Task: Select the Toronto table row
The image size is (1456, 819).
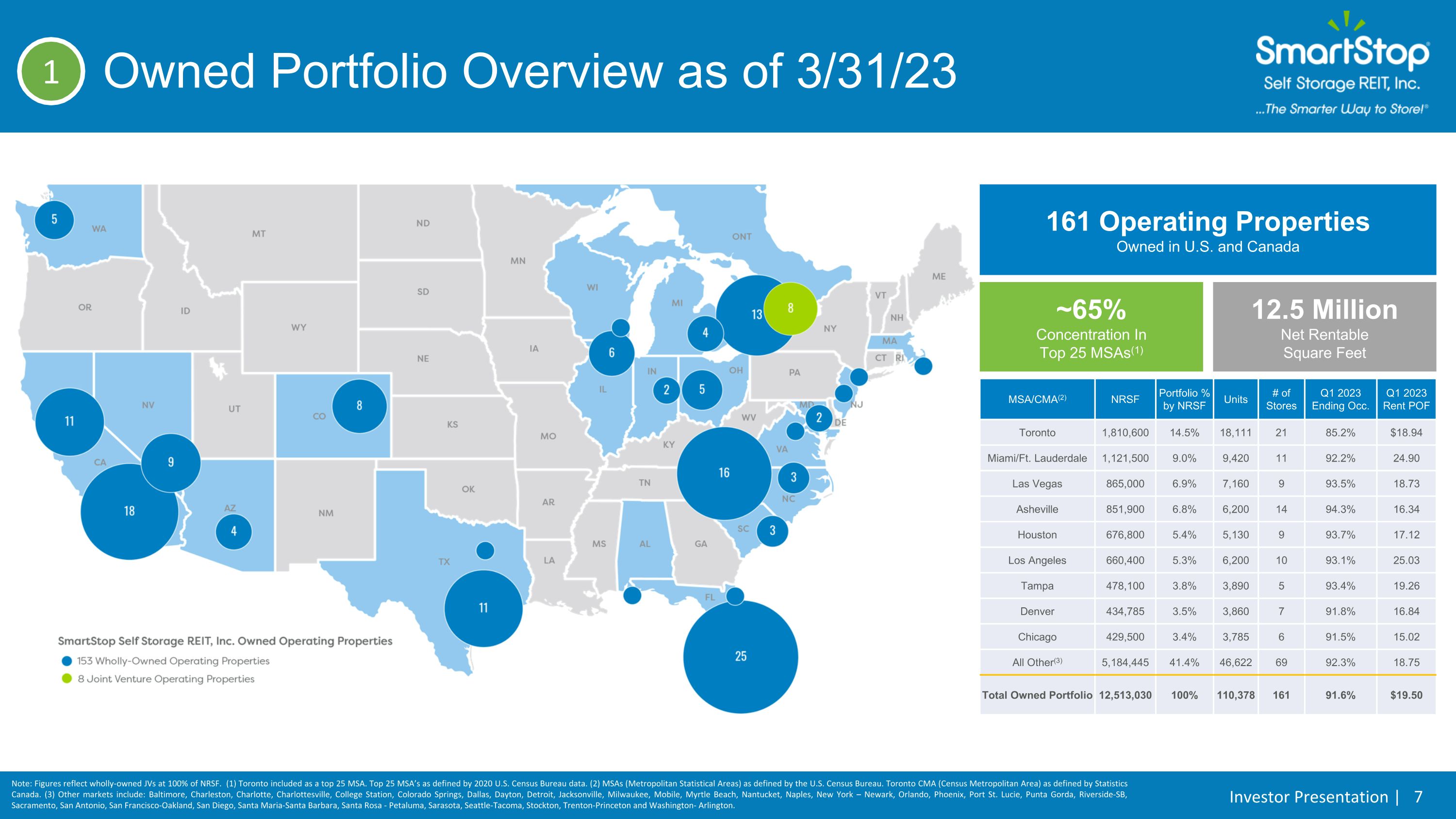Action: click(1208, 433)
